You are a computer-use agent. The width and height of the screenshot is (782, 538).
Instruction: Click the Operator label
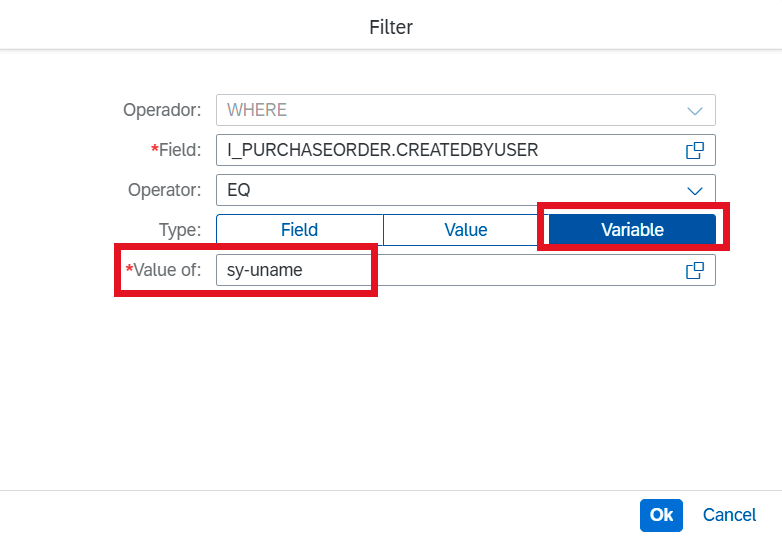[x=165, y=190]
